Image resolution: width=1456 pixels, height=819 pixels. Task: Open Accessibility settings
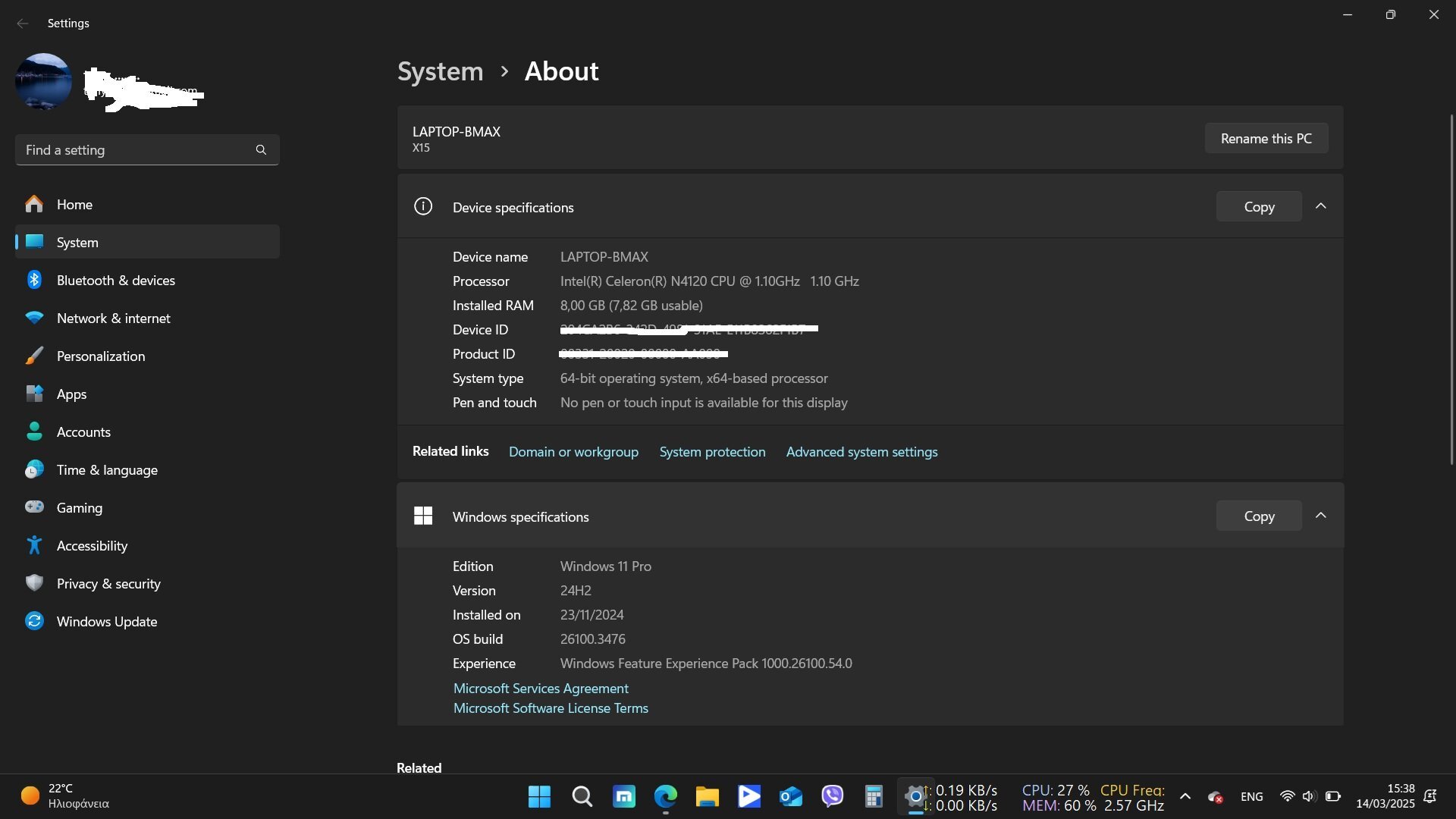pyautogui.click(x=147, y=546)
